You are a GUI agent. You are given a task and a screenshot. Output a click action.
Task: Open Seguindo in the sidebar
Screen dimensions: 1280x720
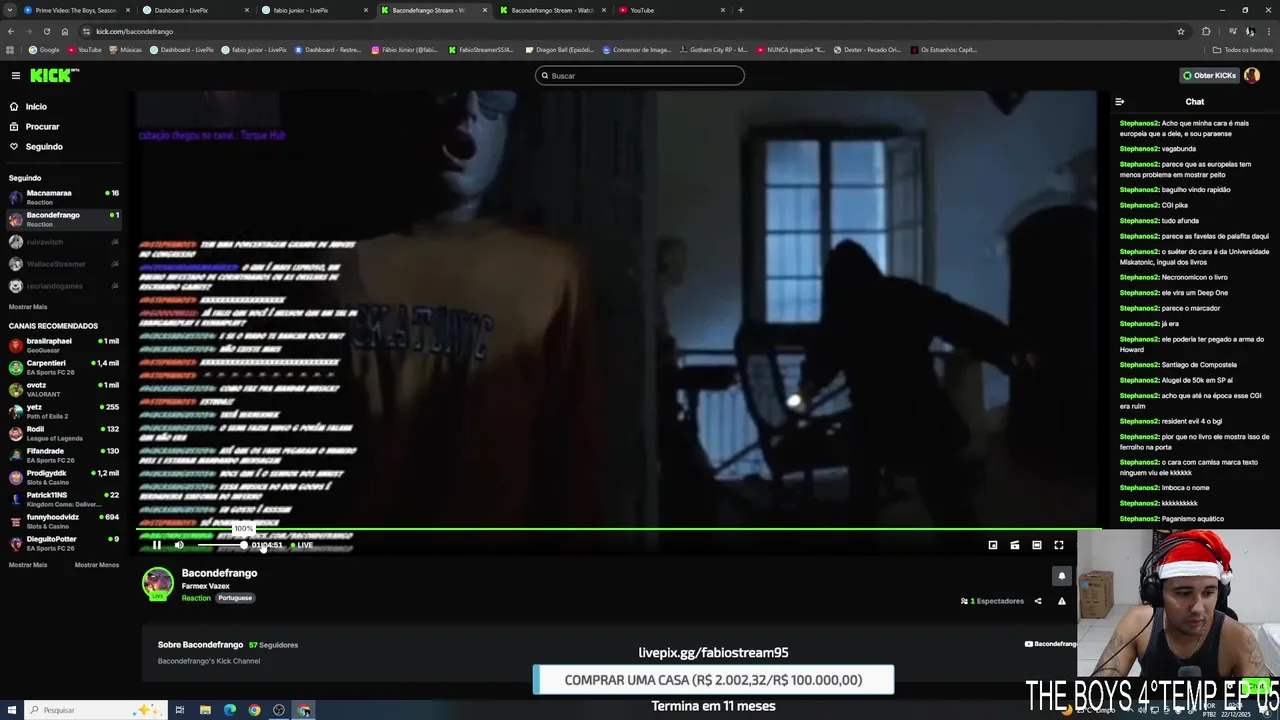(44, 147)
